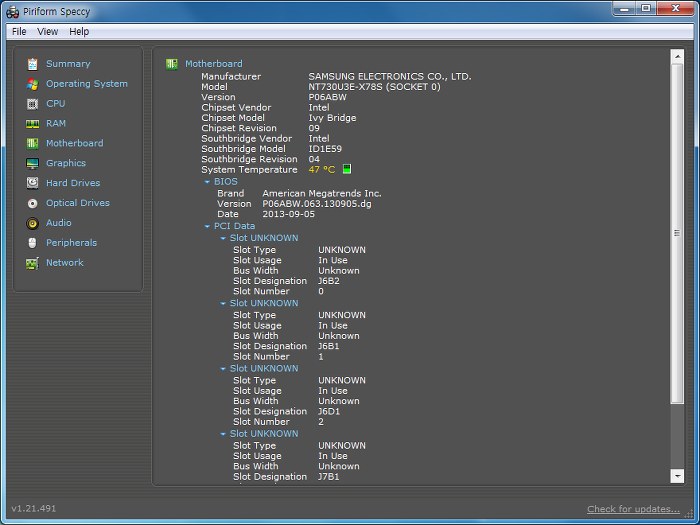Click Southbridge Model value ID1E59

(x=325, y=149)
